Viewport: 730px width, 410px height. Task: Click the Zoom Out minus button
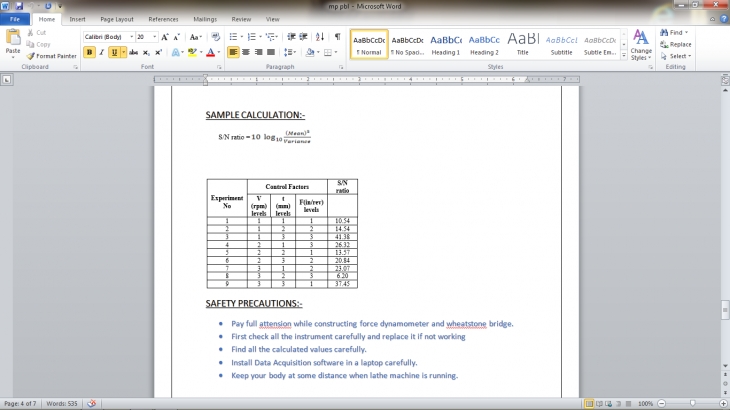(662, 403)
